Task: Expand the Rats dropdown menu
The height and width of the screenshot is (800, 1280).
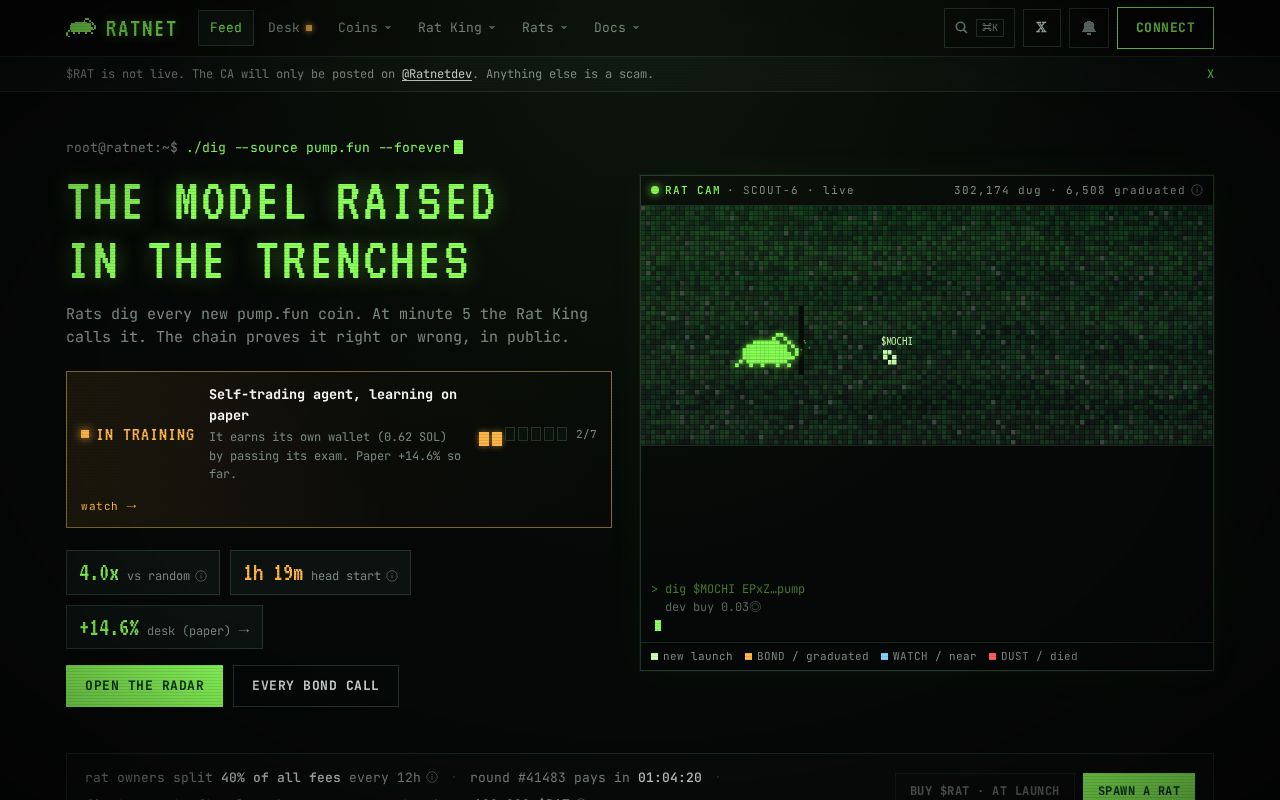Action: 544,28
